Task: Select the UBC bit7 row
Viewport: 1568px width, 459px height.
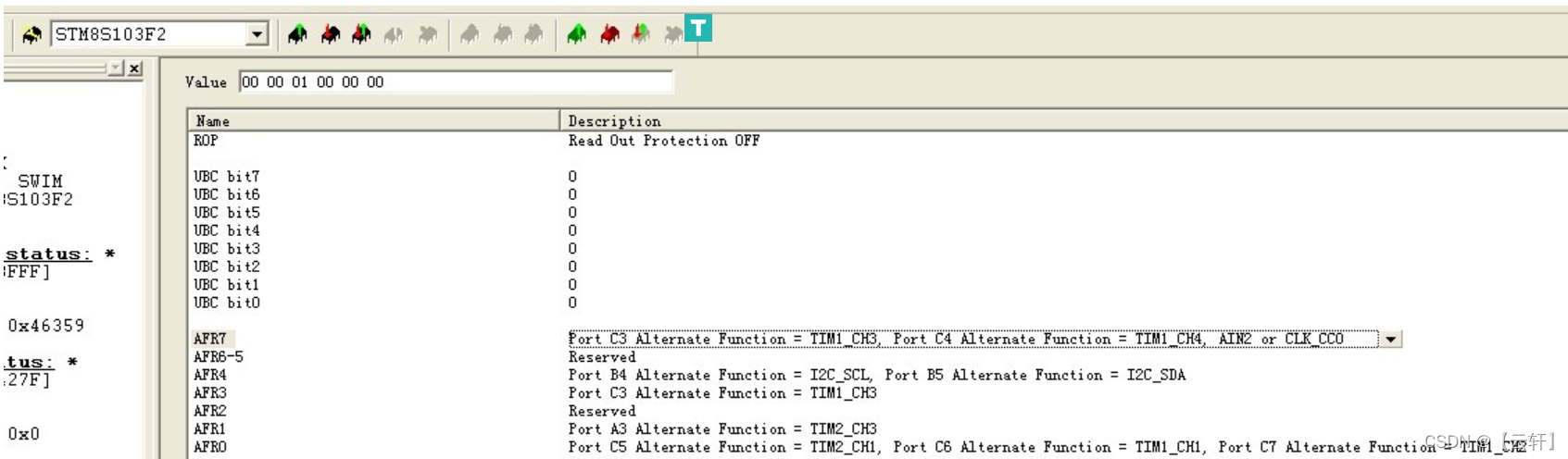Action: coord(227,177)
